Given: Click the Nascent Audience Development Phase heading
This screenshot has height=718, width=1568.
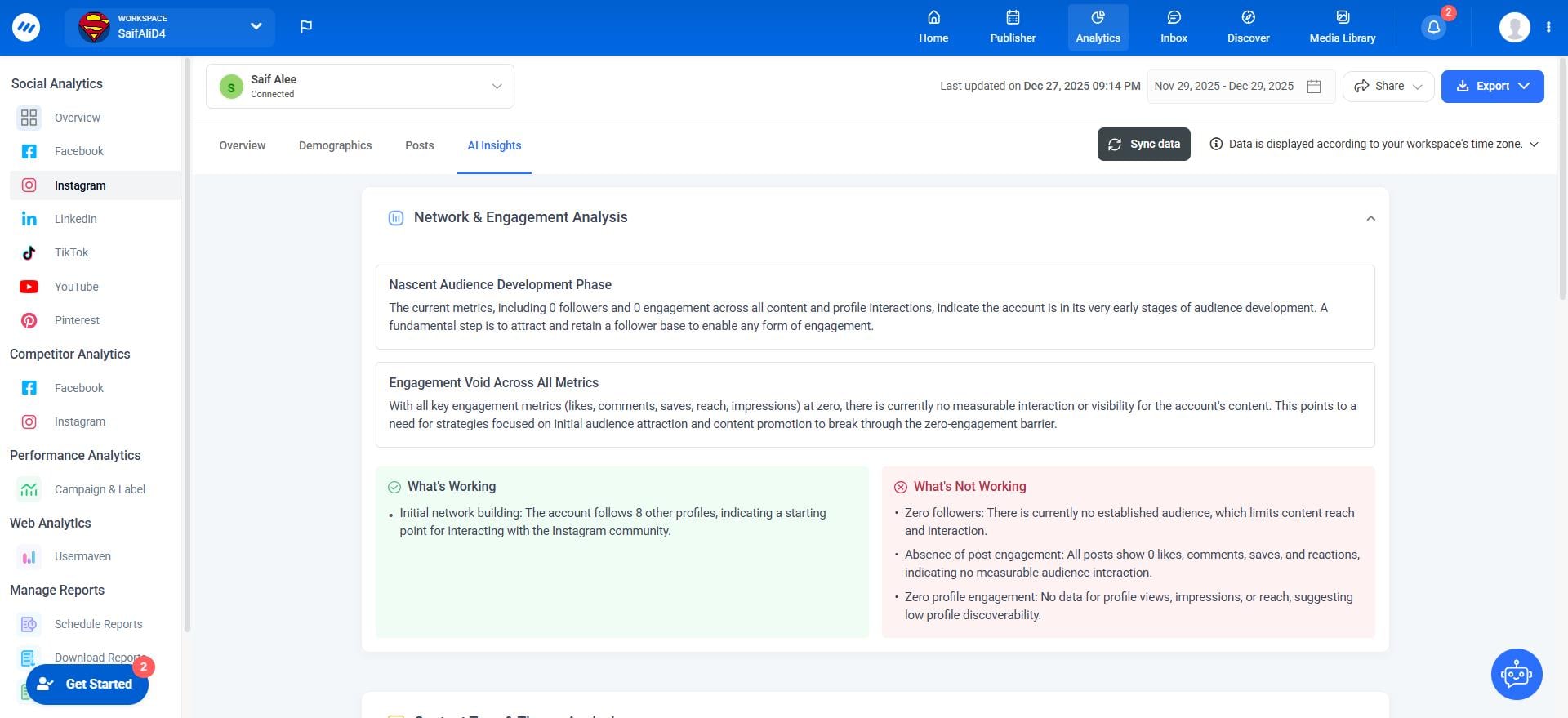Looking at the screenshot, I should [x=500, y=284].
